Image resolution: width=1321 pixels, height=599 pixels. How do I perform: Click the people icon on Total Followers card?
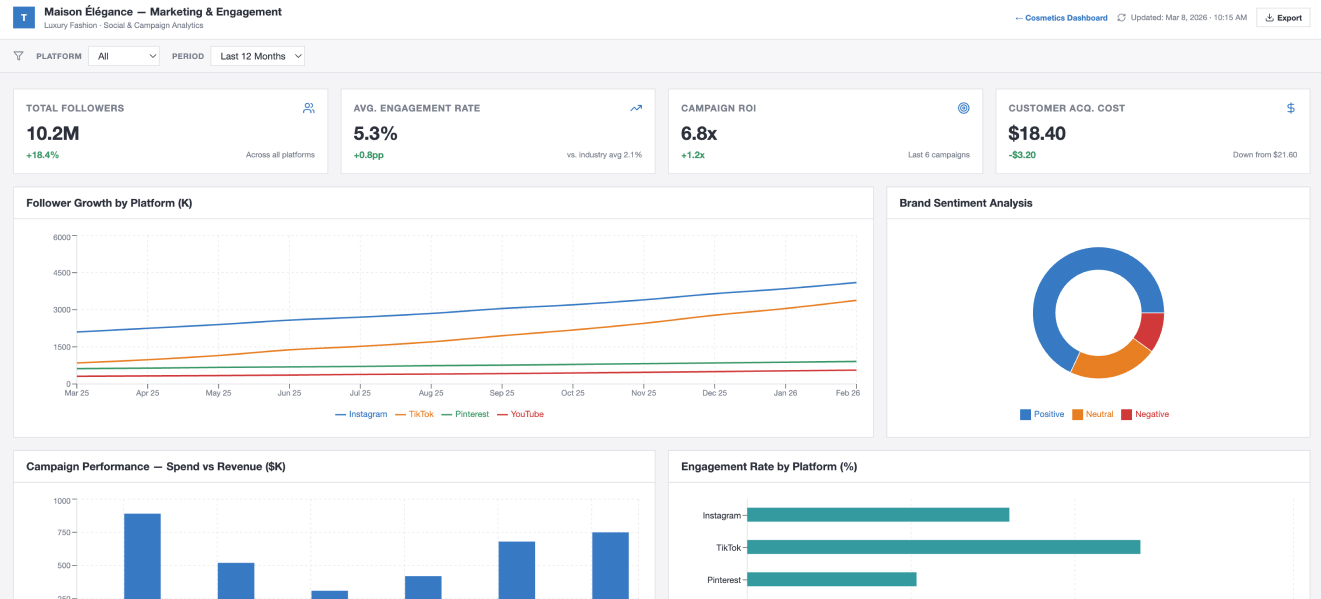(308, 107)
